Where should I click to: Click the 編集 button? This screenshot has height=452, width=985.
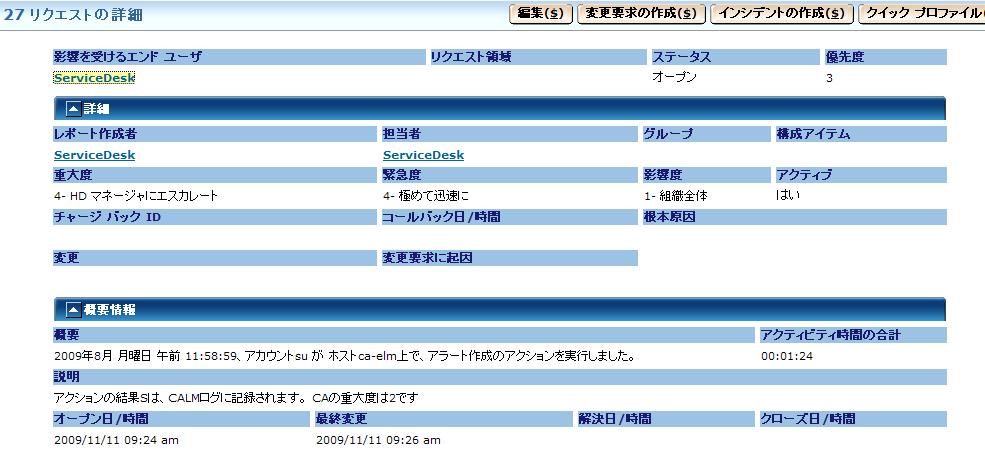point(540,14)
